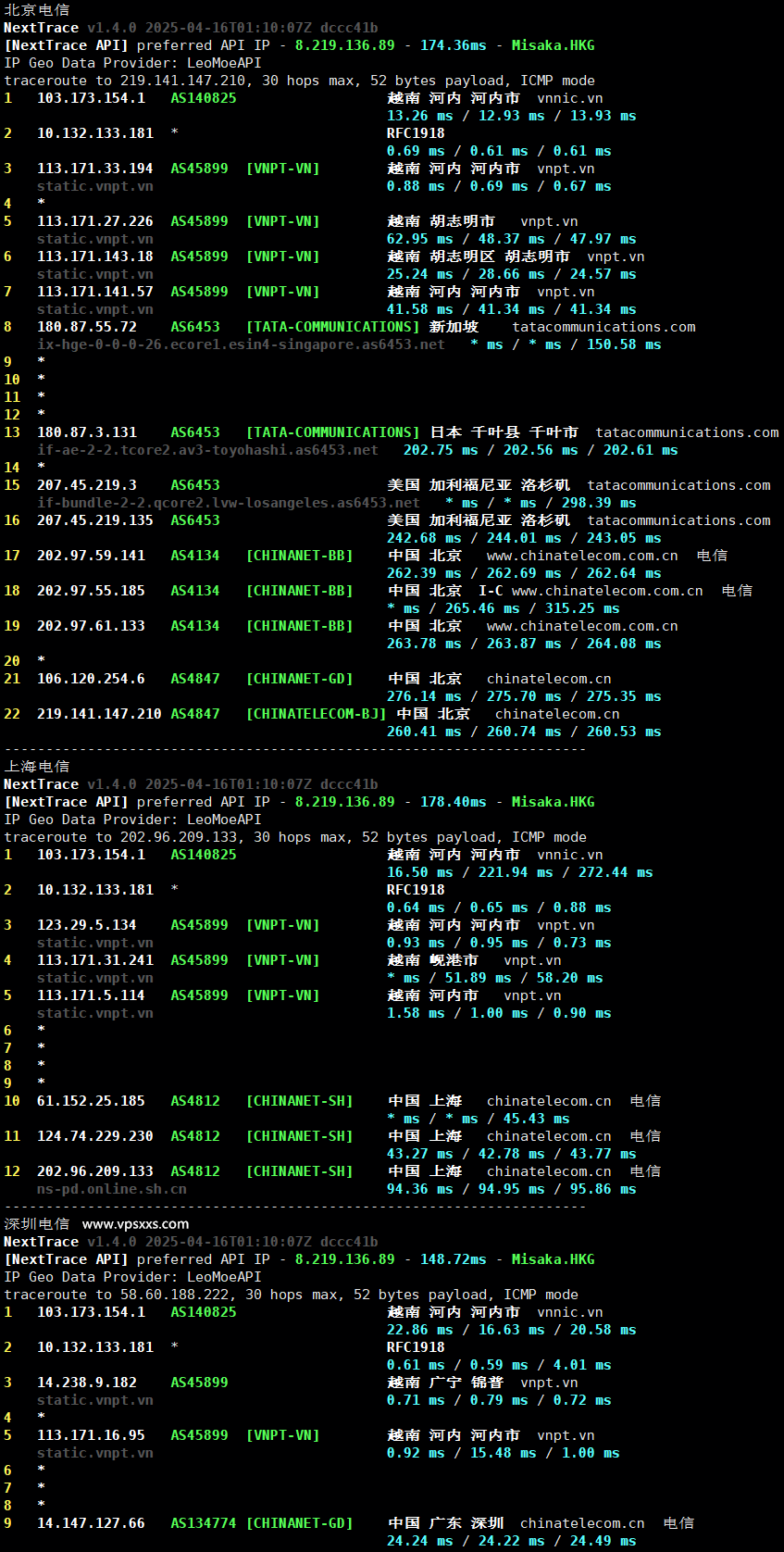Click IP 180.87.3.131 at hop 13
Screen dimensions: 784x1552
87,432
